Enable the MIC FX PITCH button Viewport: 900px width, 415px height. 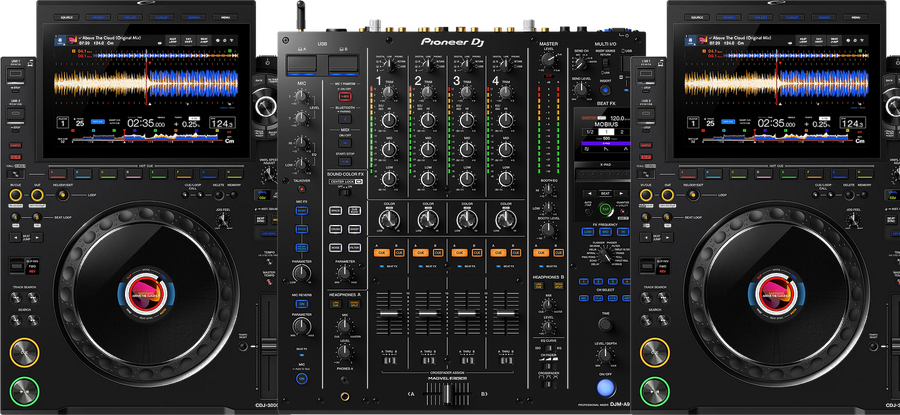tap(301, 229)
